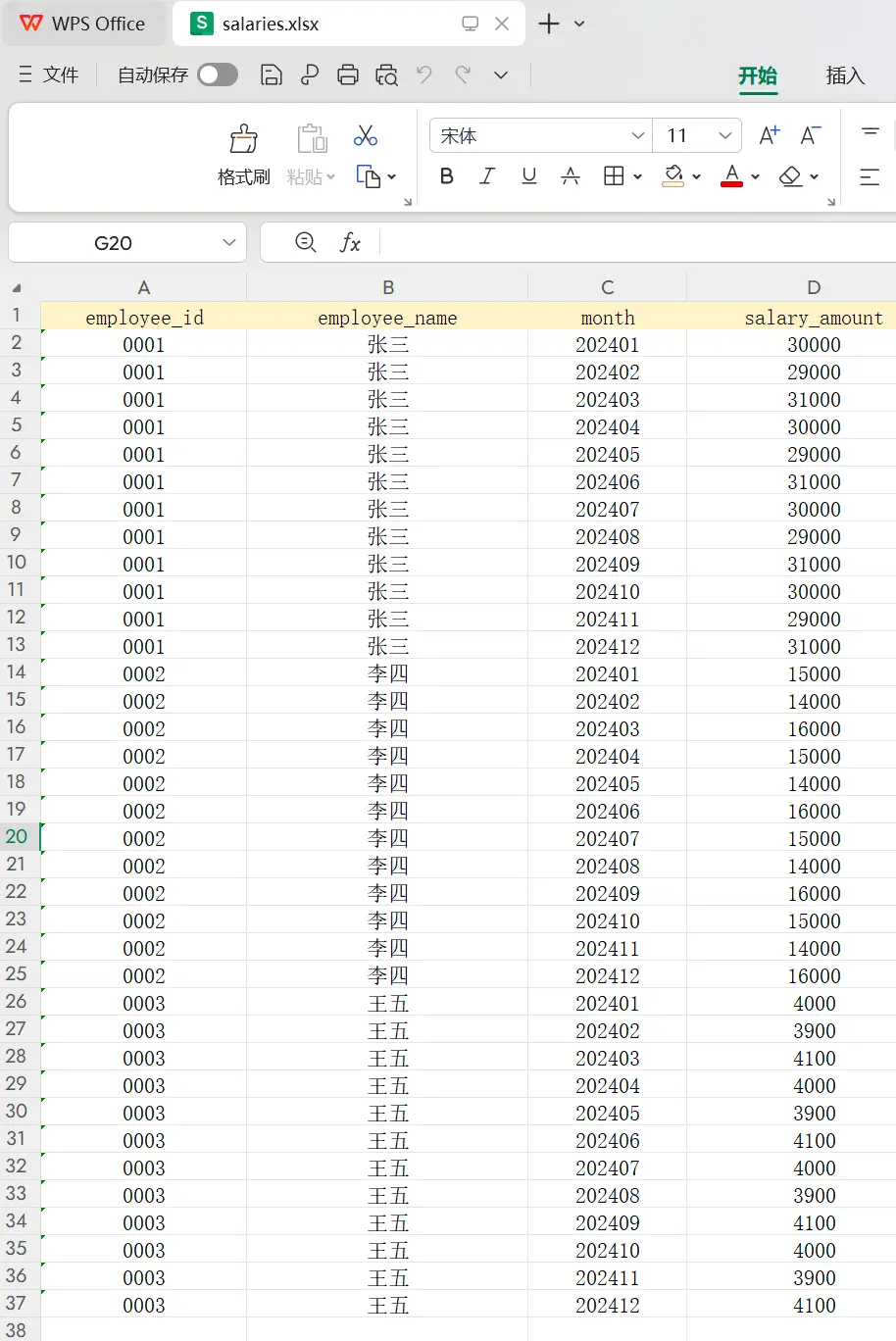Select column A header
The height and width of the screenshot is (1341, 896).
(144, 287)
